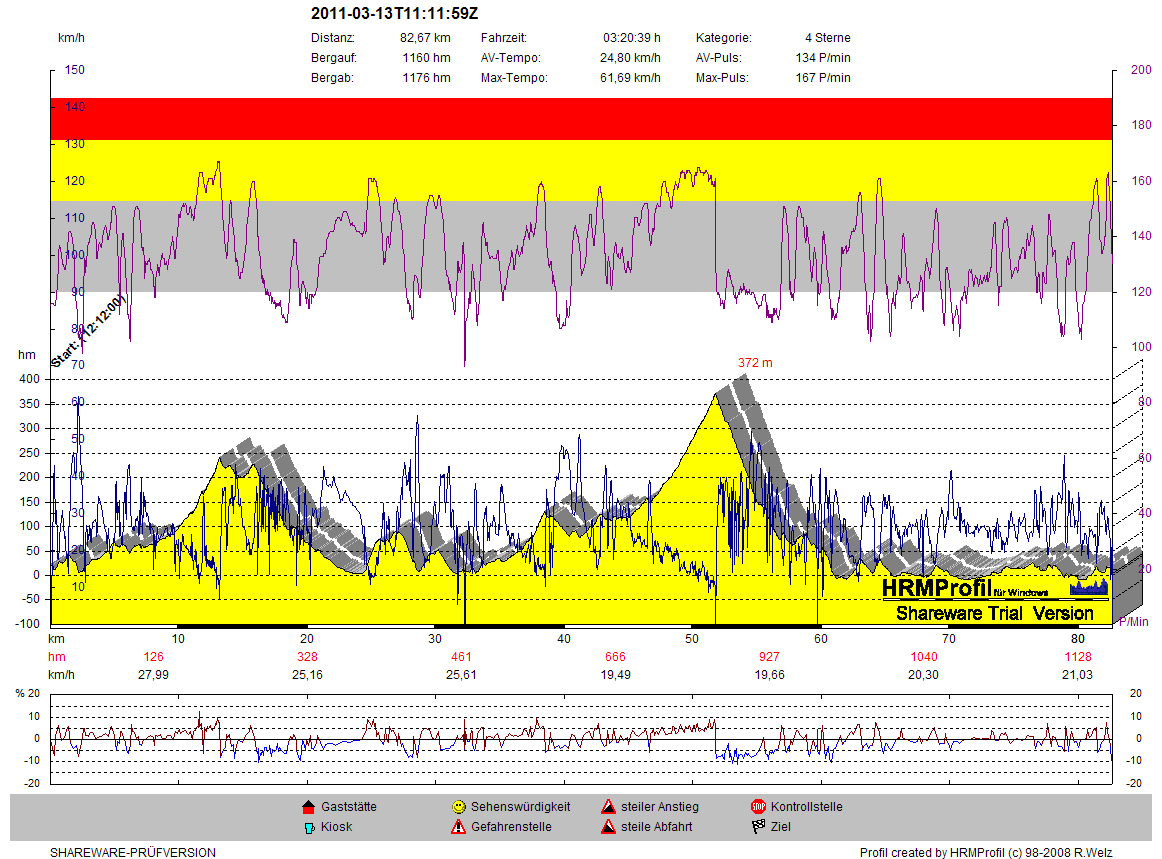Click the rotated Start time label

tap(88, 332)
